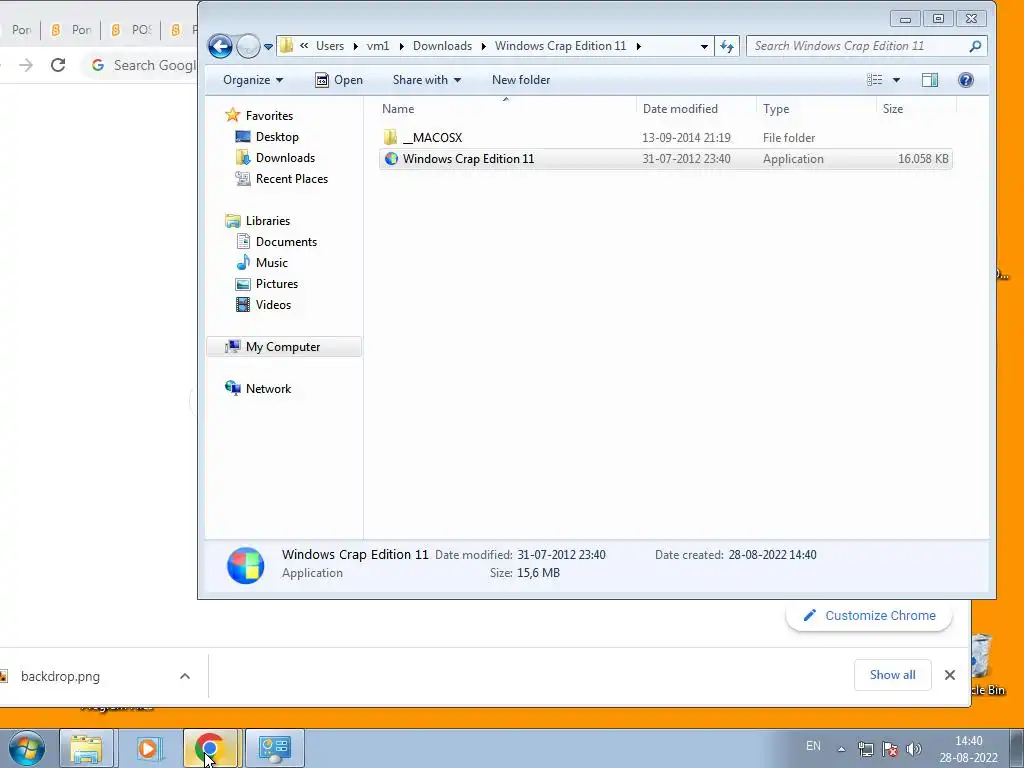Open Explorer help icon
The image size is (1024, 768).
coord(966,80)
